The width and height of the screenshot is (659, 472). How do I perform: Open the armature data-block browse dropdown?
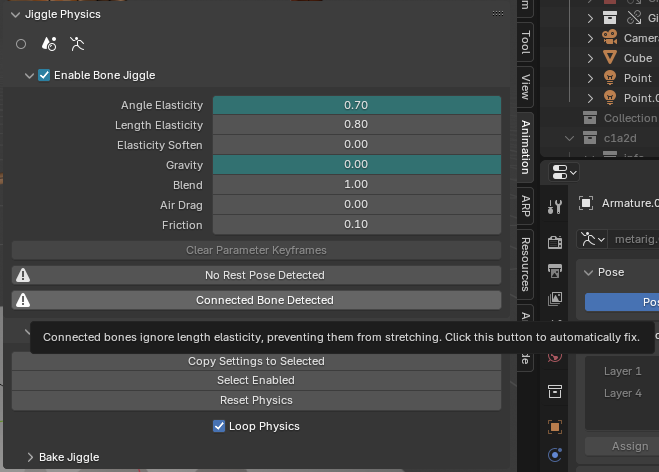tap(592, 240)
